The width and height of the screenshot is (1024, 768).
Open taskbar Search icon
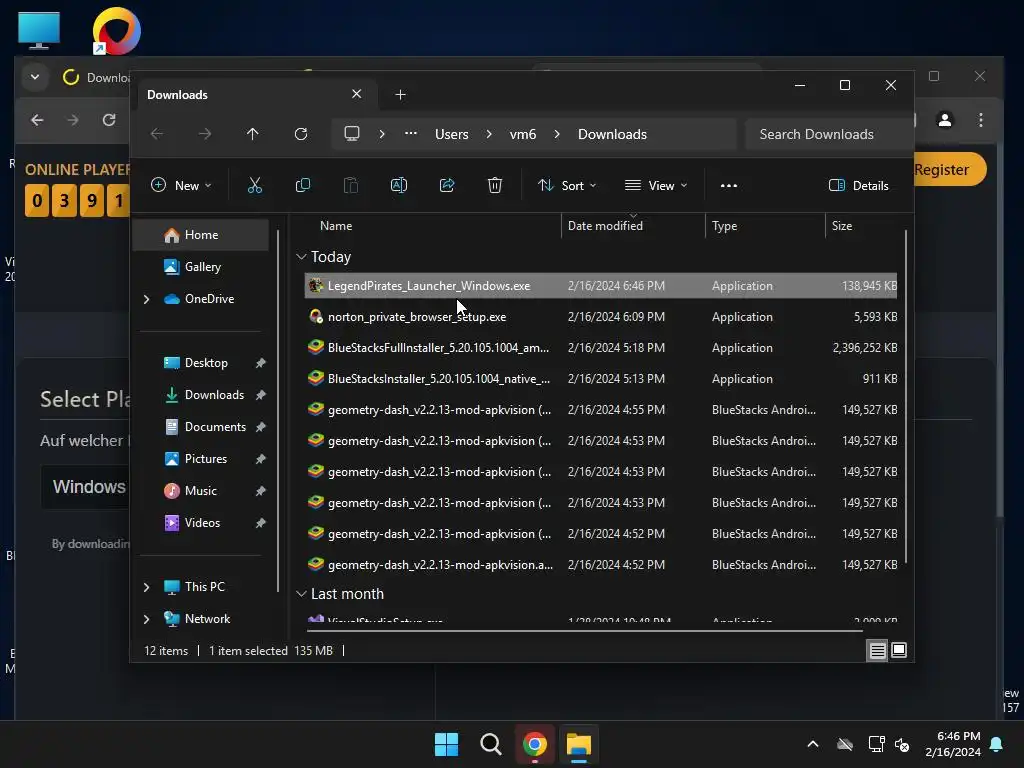pos(490,744)
